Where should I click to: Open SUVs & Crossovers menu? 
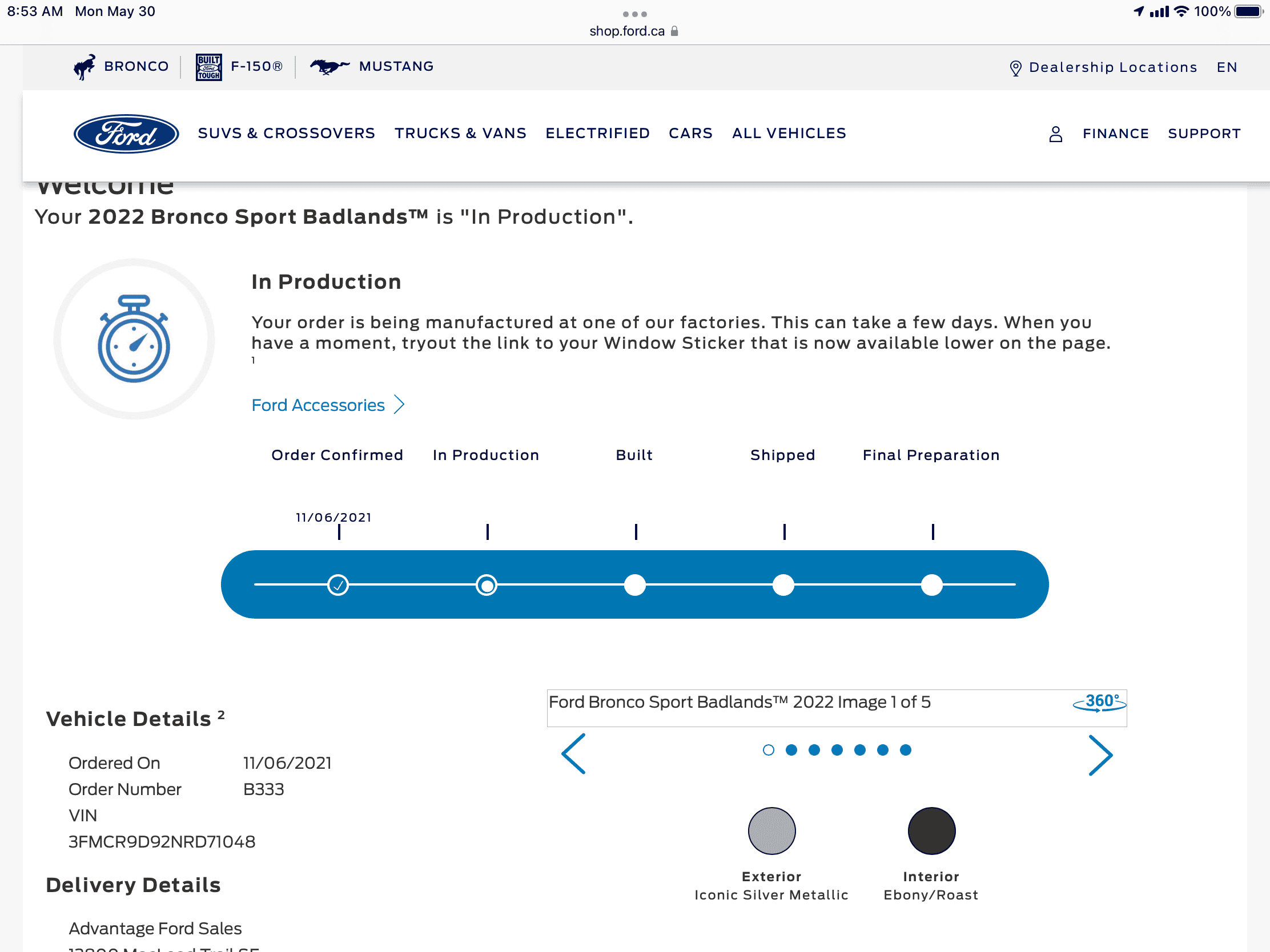point(286,133)
